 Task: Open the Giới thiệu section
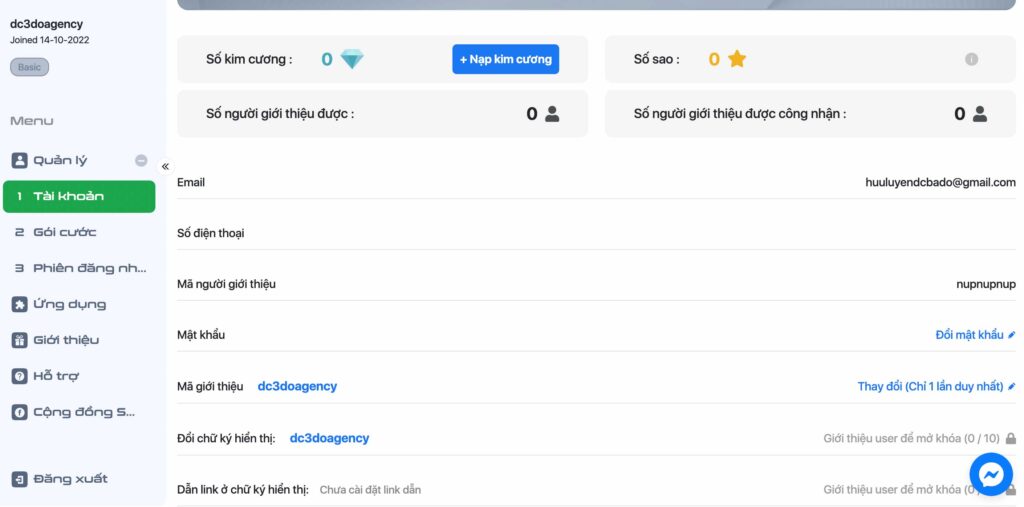[66, 340]
